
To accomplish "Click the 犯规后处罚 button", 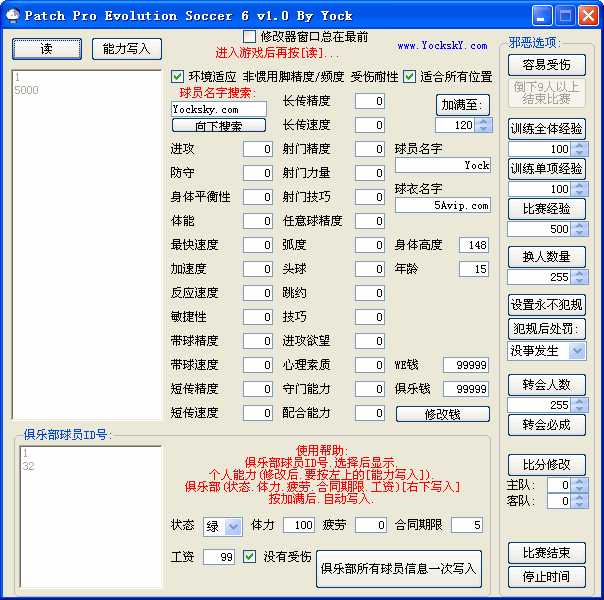I will [x=547, y=328].
